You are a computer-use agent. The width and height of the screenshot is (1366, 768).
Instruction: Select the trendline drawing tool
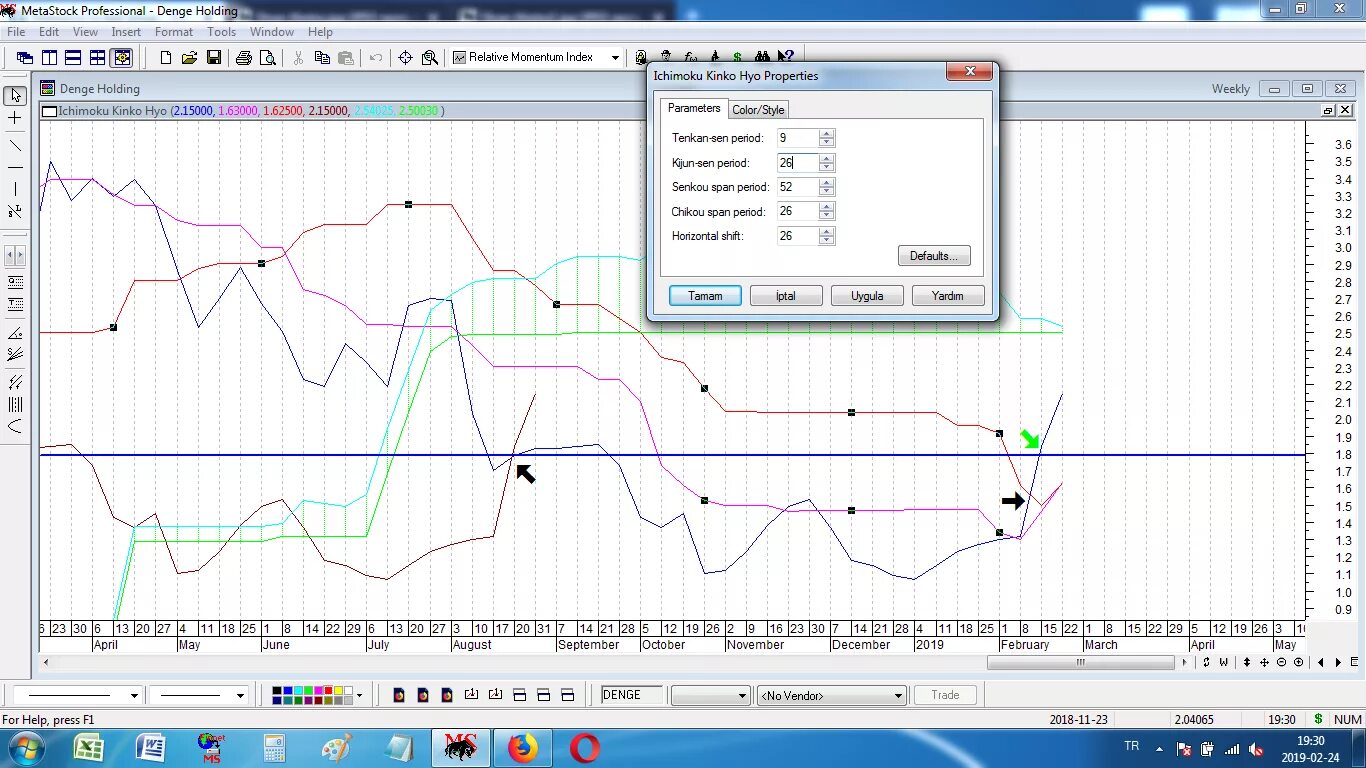coord(15,145)
